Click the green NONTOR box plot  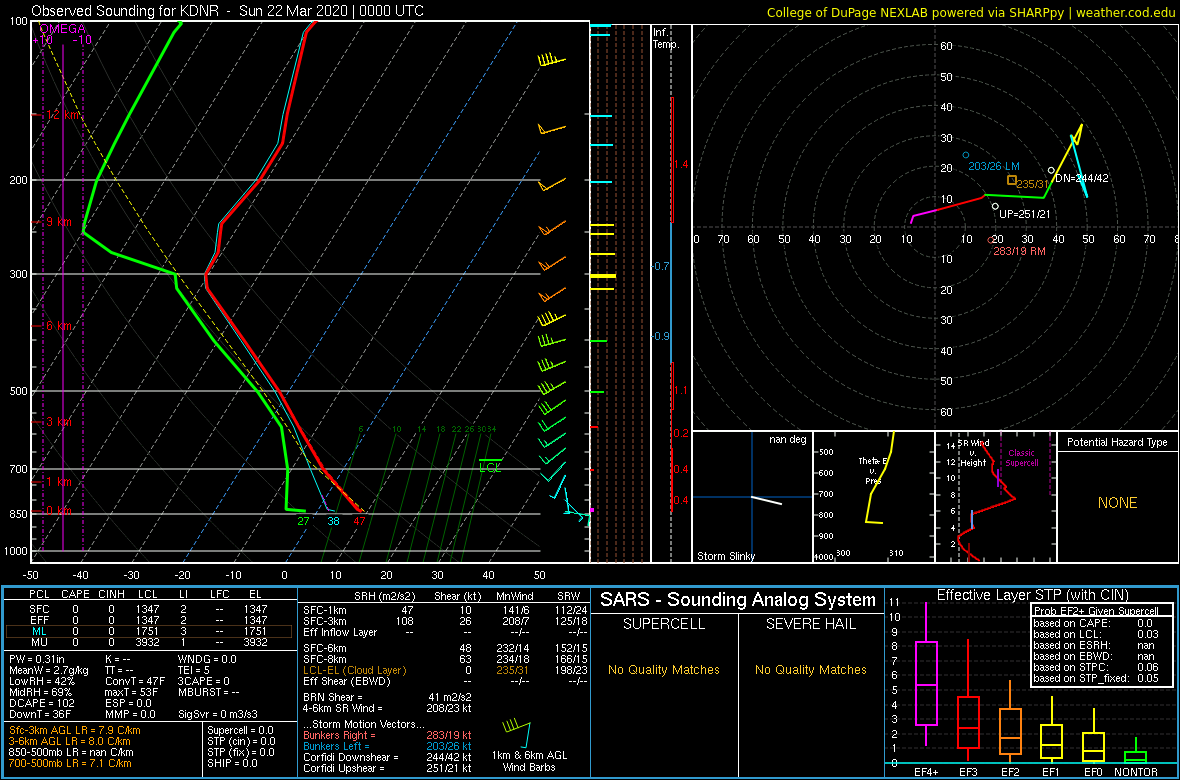[x=1137, y=751]
